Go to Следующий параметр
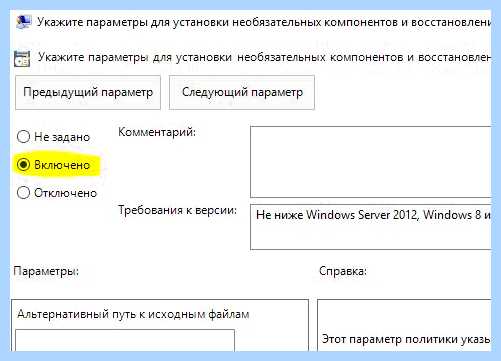 pos(242,92)
